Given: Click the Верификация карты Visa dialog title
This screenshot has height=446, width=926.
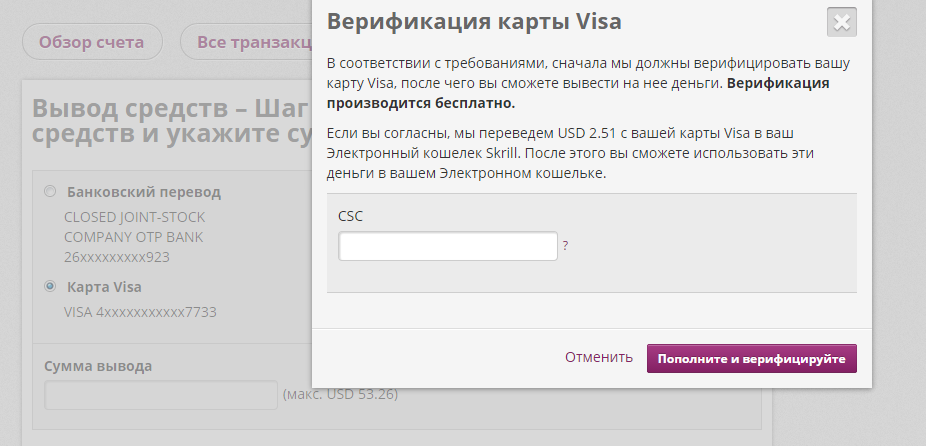Looking at the screenshot, I should tap(474, 21).
